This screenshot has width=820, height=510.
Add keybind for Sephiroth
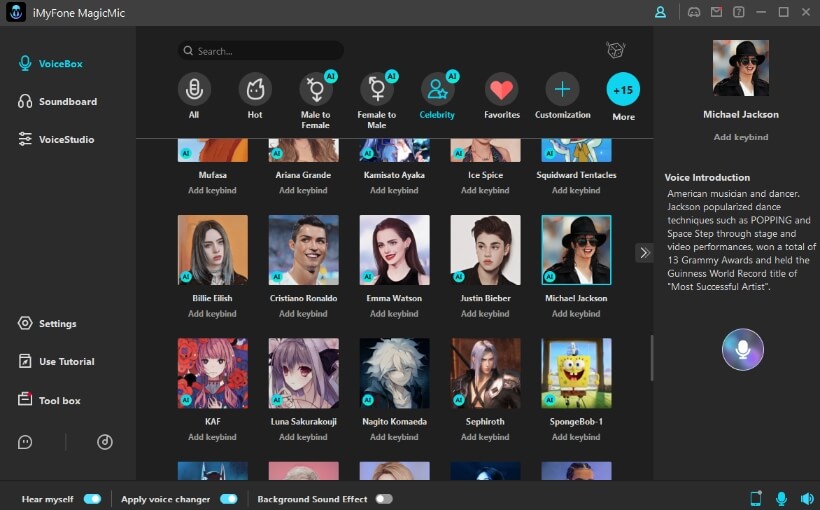pos(485,437)
